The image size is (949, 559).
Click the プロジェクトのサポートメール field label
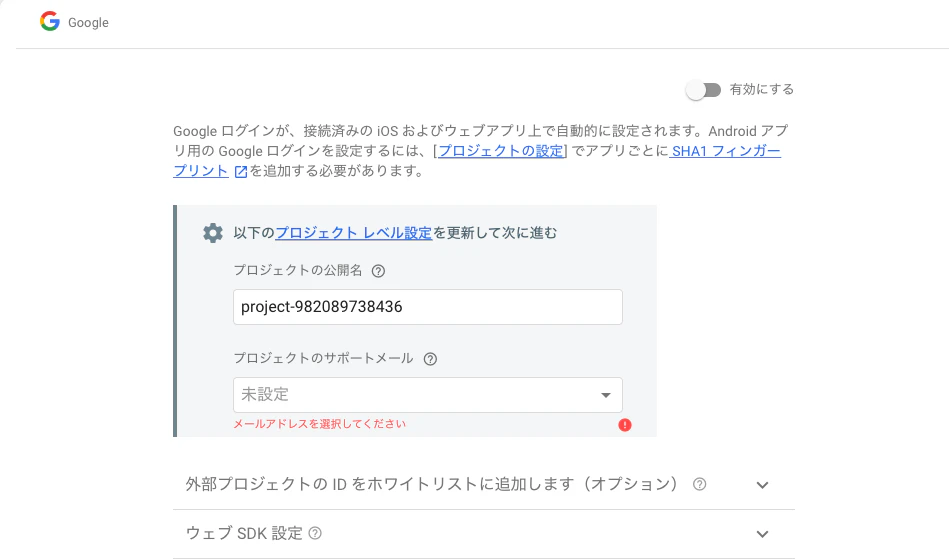[x=323, y=358]
